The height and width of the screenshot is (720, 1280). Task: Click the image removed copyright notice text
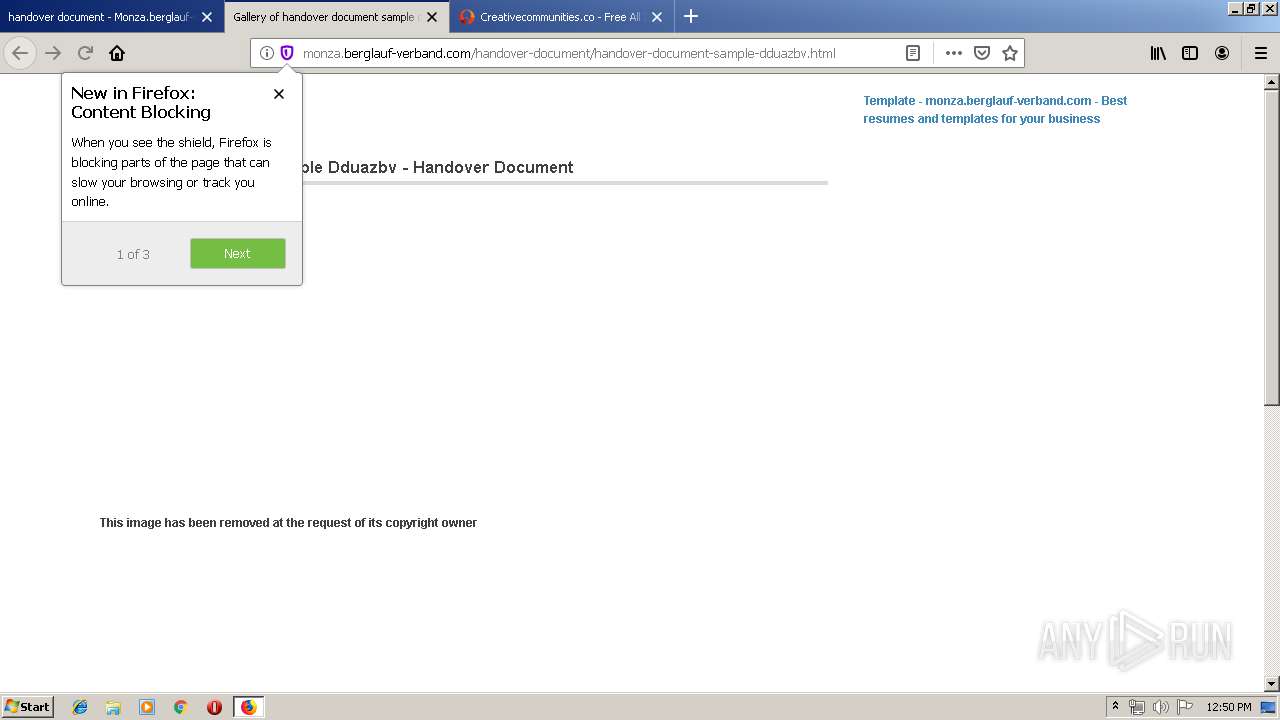pyautogui.click(x=288, y=523)
